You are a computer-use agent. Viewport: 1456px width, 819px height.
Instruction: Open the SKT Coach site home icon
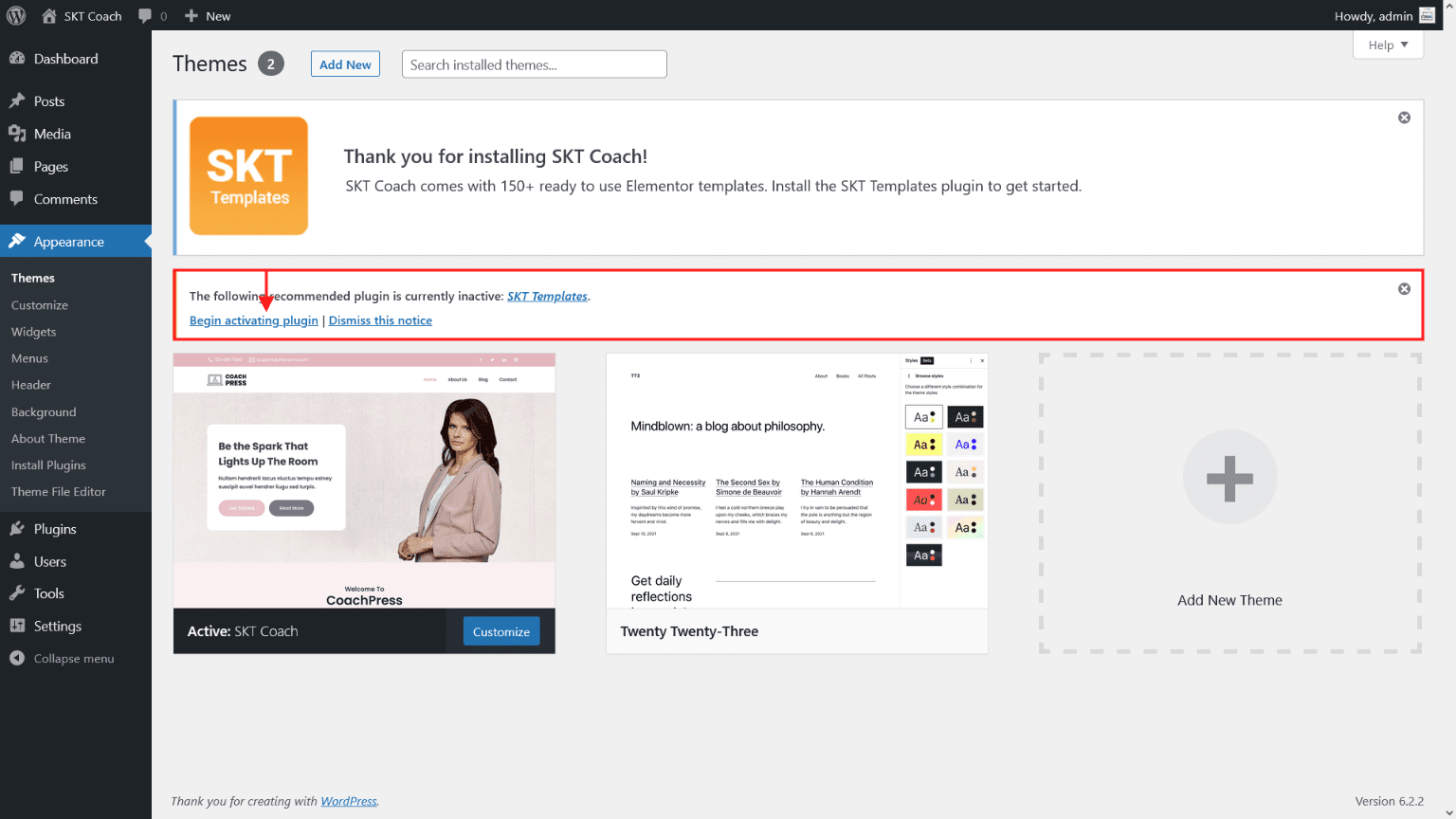pyautogui.click(x=49, y=15)
